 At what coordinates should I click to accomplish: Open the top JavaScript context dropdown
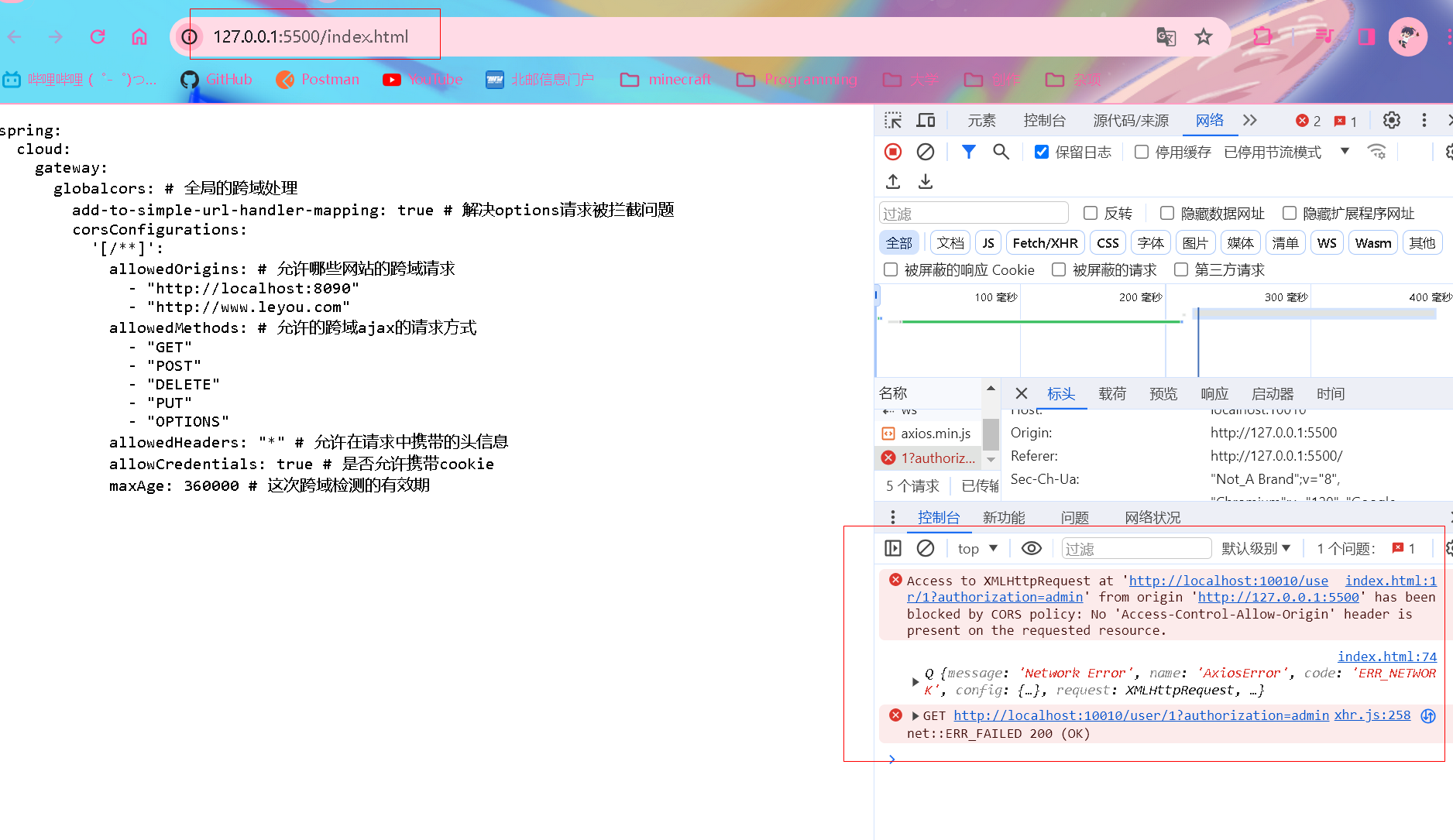977,548
